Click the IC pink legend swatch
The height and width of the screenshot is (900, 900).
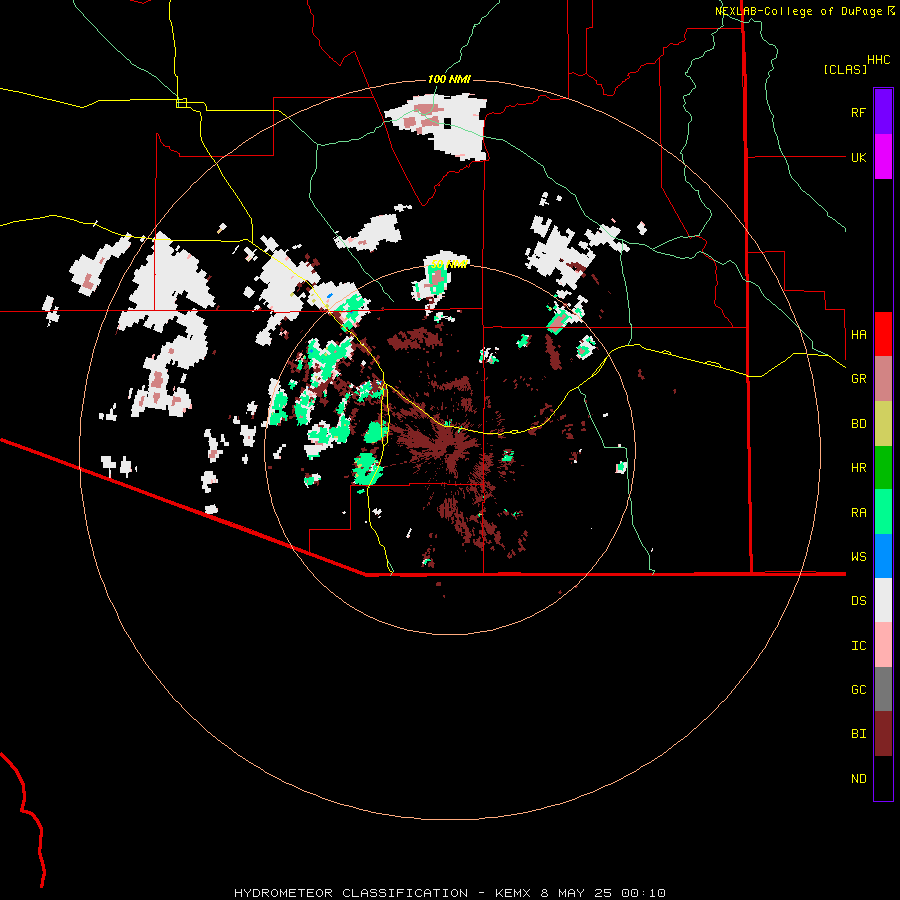point(883,645)
